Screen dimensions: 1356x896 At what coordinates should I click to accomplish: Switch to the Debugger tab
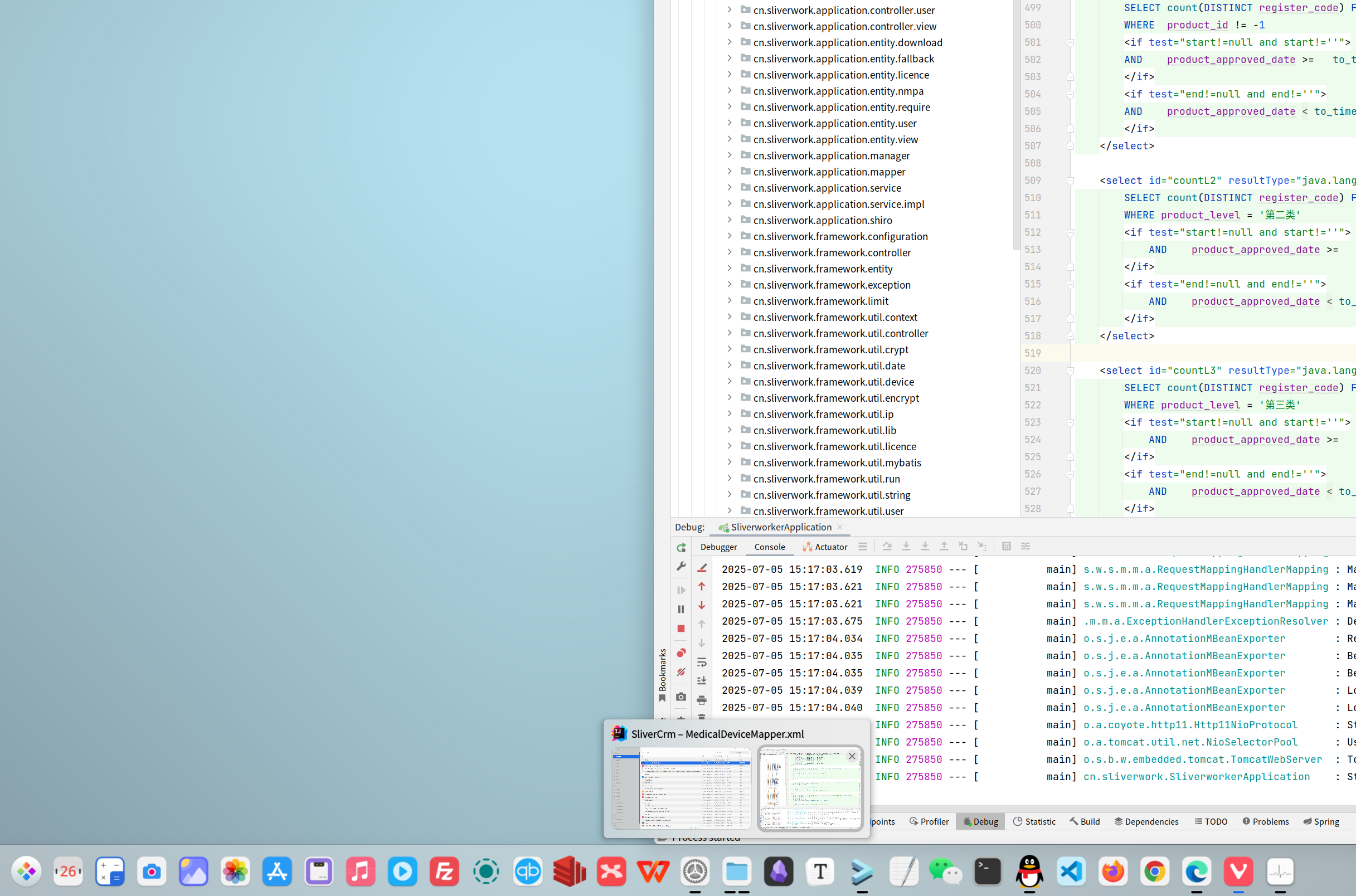pos(718,547)
